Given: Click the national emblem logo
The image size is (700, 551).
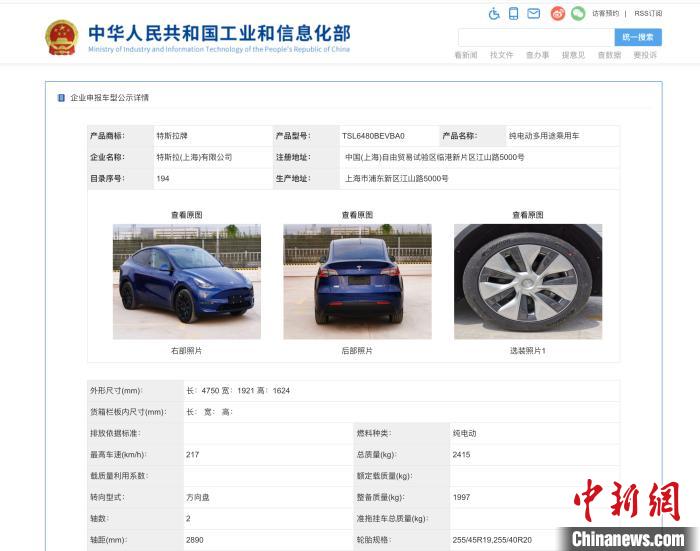Looking at the screenshot, I should pos(62,38).
